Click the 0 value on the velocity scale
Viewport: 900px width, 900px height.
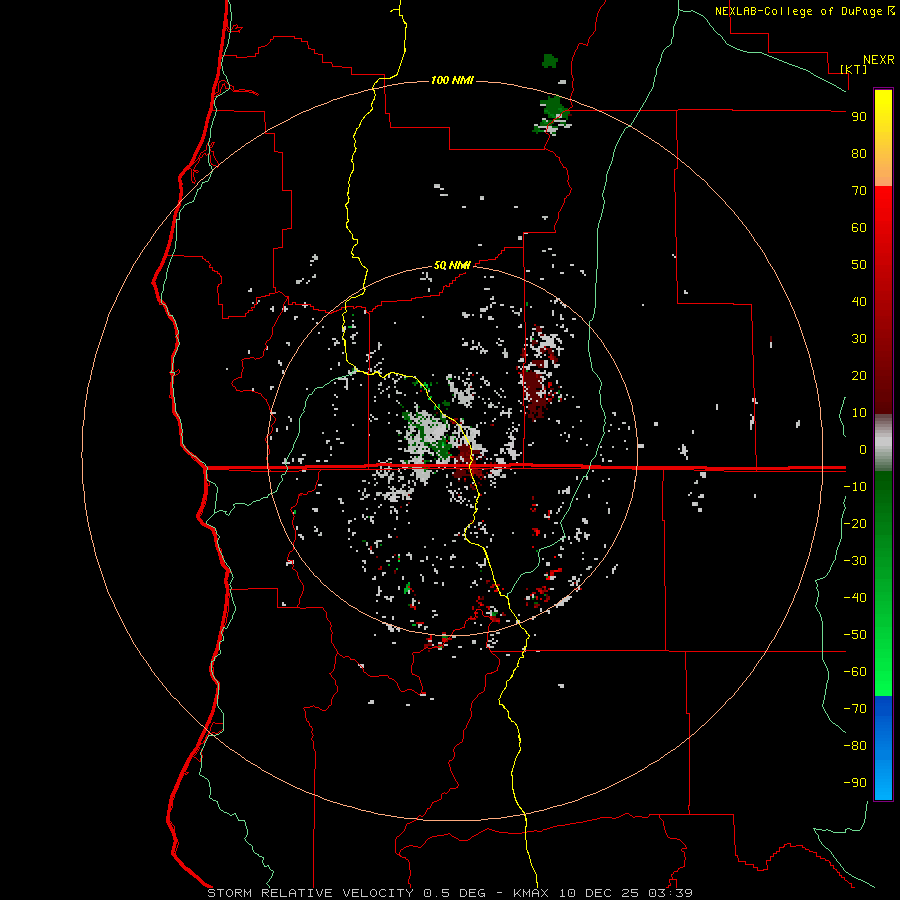(x=863, y=450)
